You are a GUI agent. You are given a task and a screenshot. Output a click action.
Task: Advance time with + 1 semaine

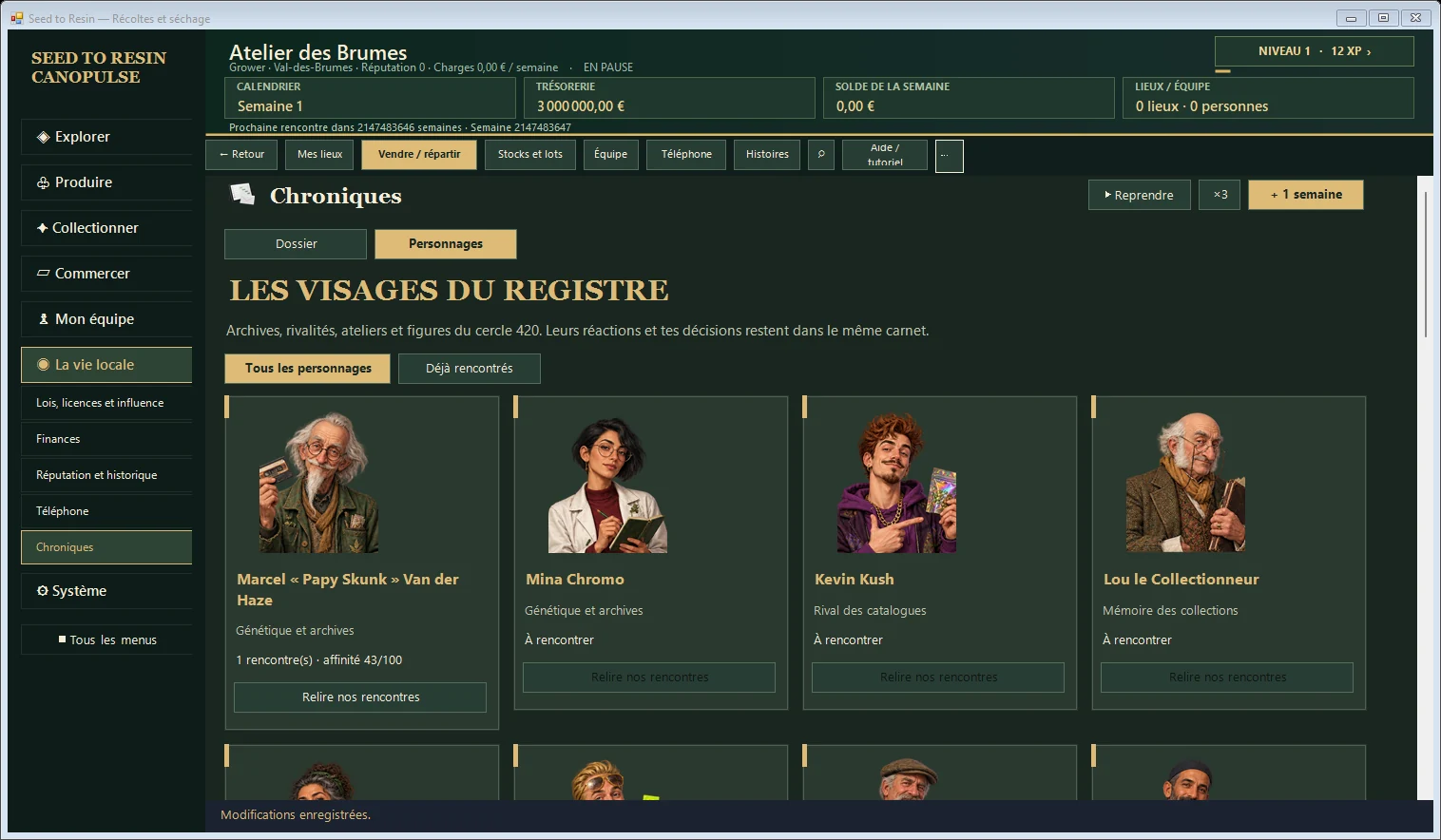point(1306,195)
